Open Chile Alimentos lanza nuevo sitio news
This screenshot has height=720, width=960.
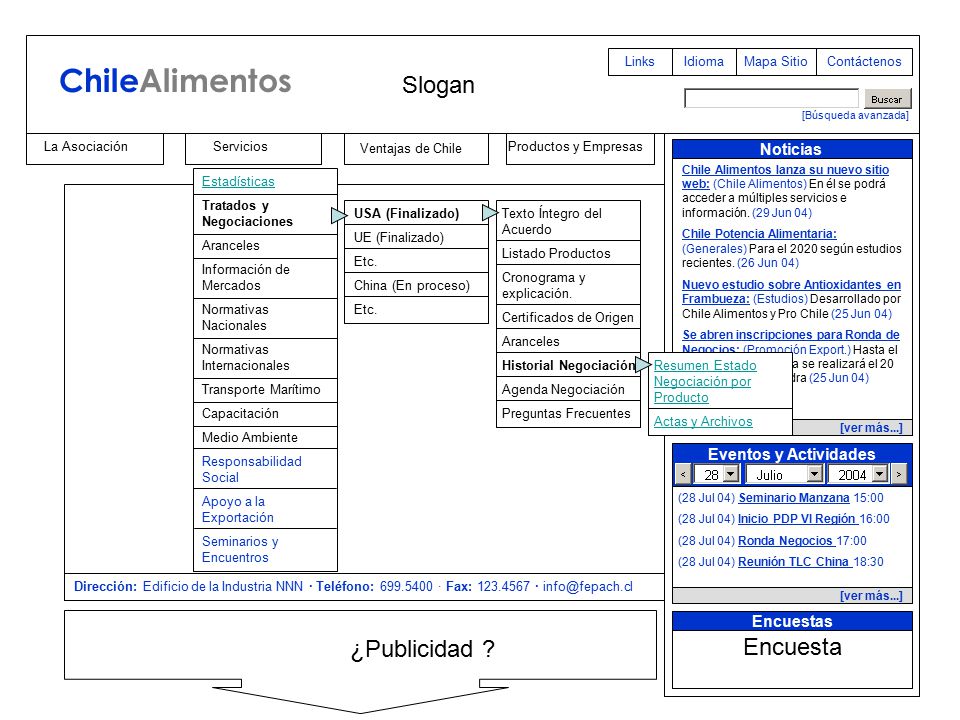pyautogui.click(x=785, y=176)
